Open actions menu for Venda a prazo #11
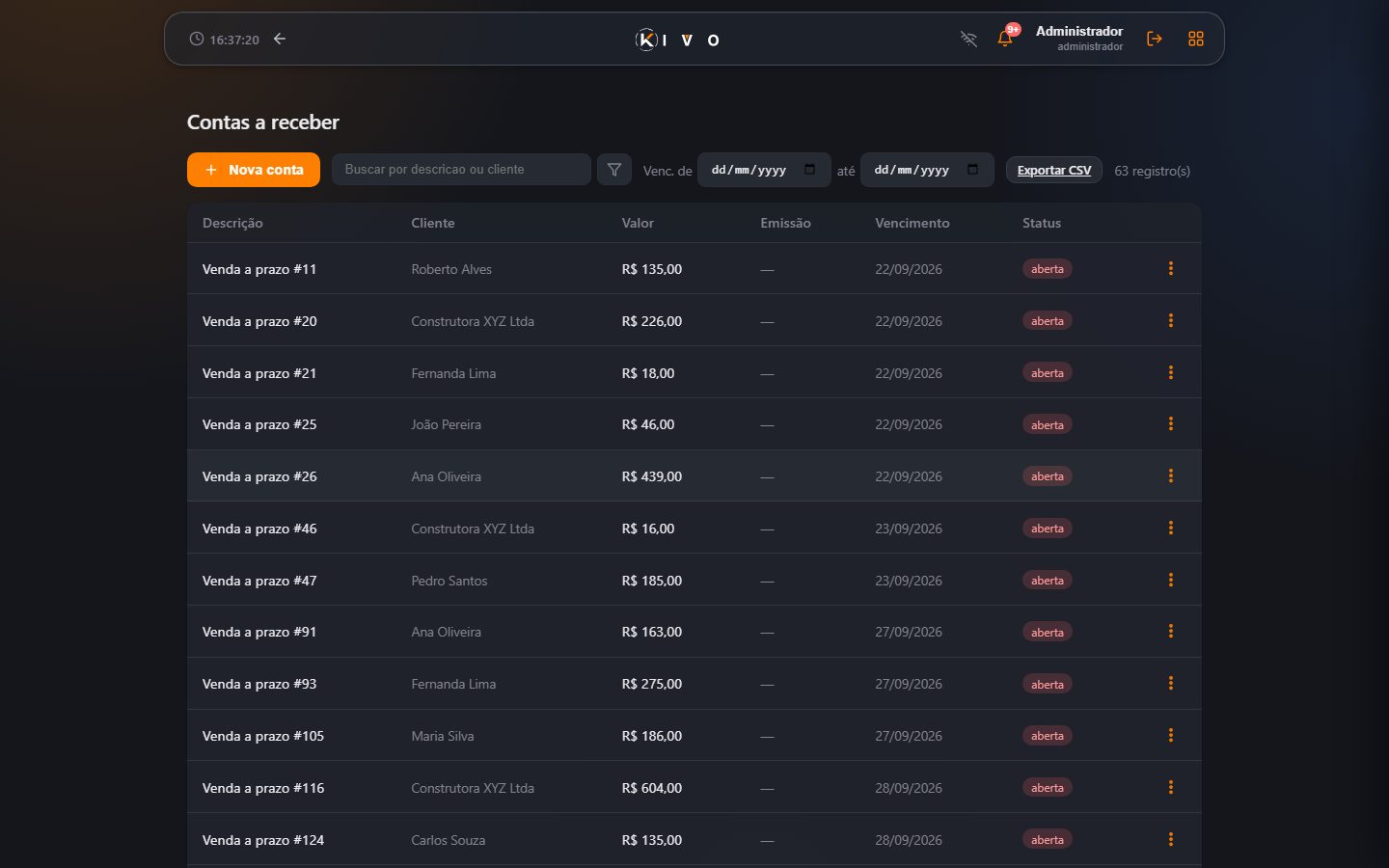 1171,268
